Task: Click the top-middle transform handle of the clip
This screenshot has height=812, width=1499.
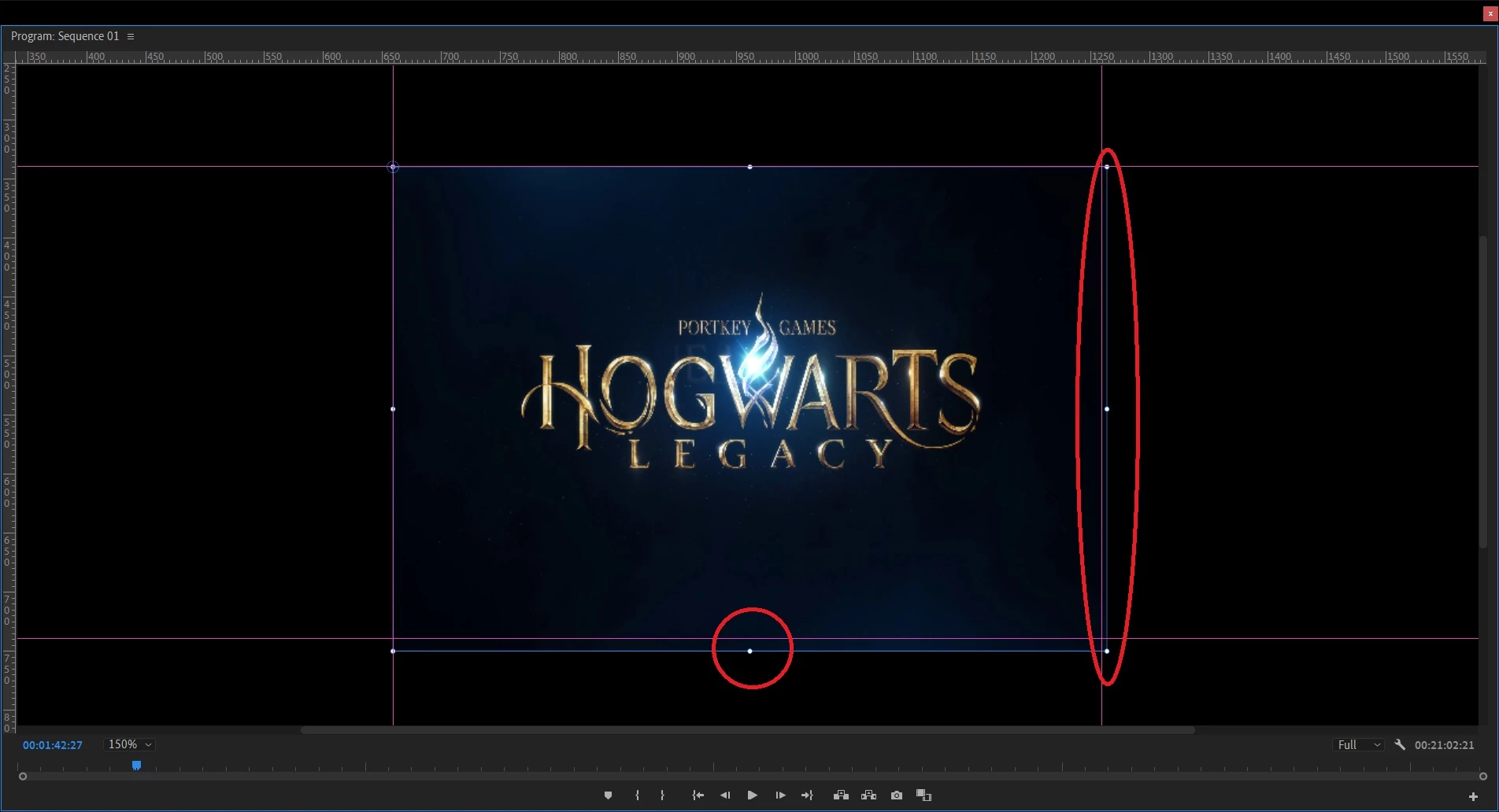Action: click(749, 167)
